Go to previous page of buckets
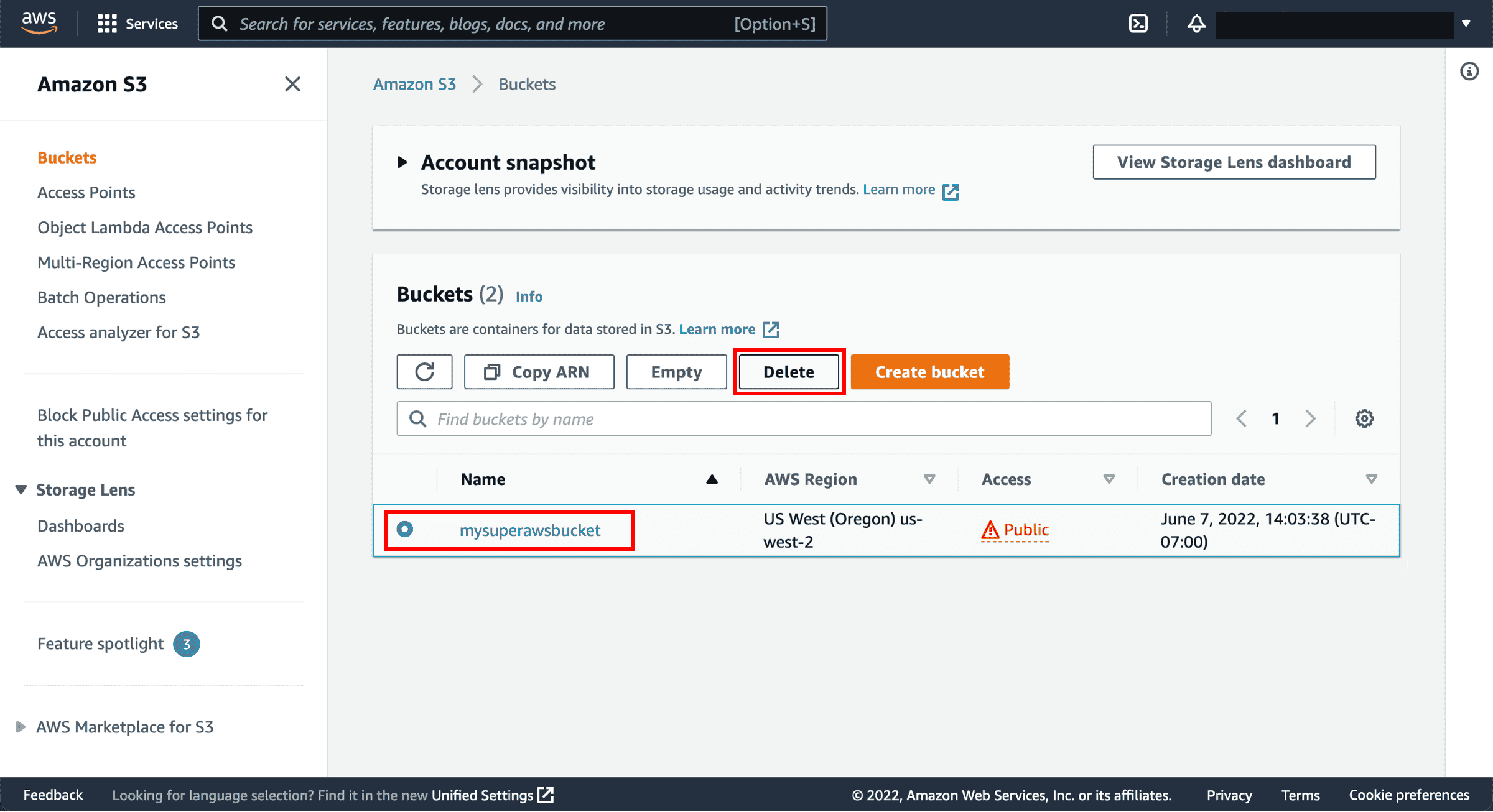1493x812 pixels. pos(1242,418)
